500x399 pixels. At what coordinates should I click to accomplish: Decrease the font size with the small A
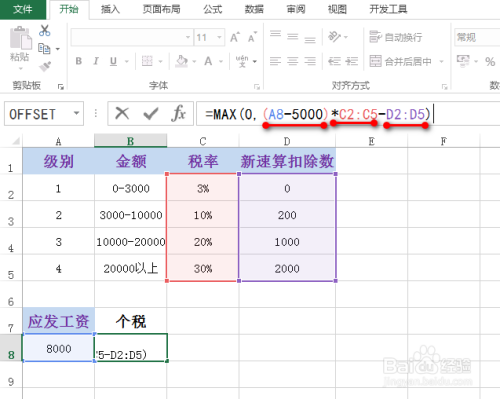click(252, 37)
